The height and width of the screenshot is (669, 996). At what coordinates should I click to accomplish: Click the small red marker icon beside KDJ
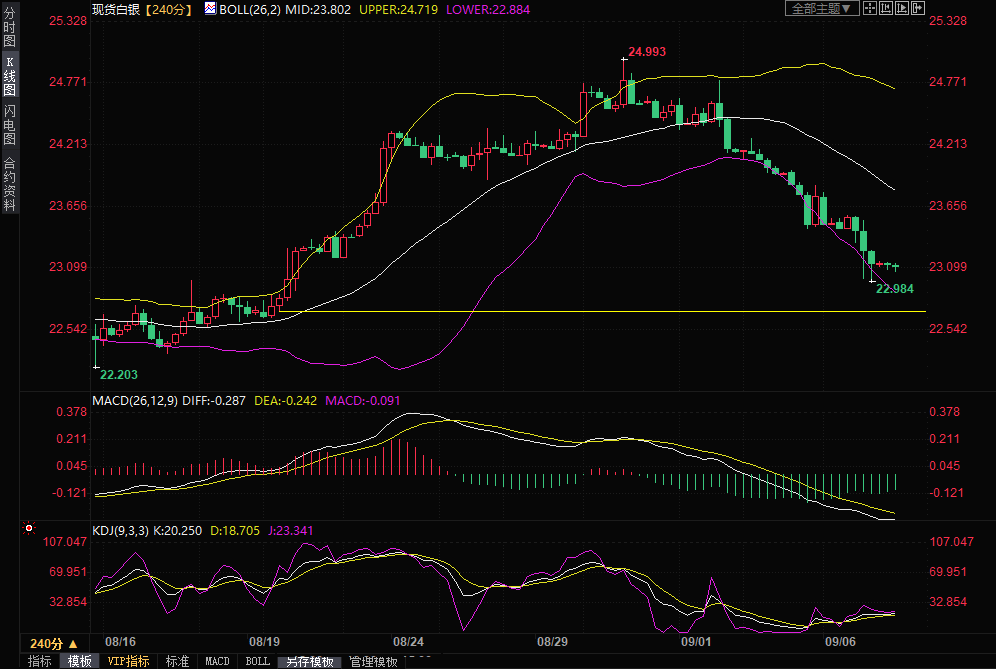click(x=28, y=526)
